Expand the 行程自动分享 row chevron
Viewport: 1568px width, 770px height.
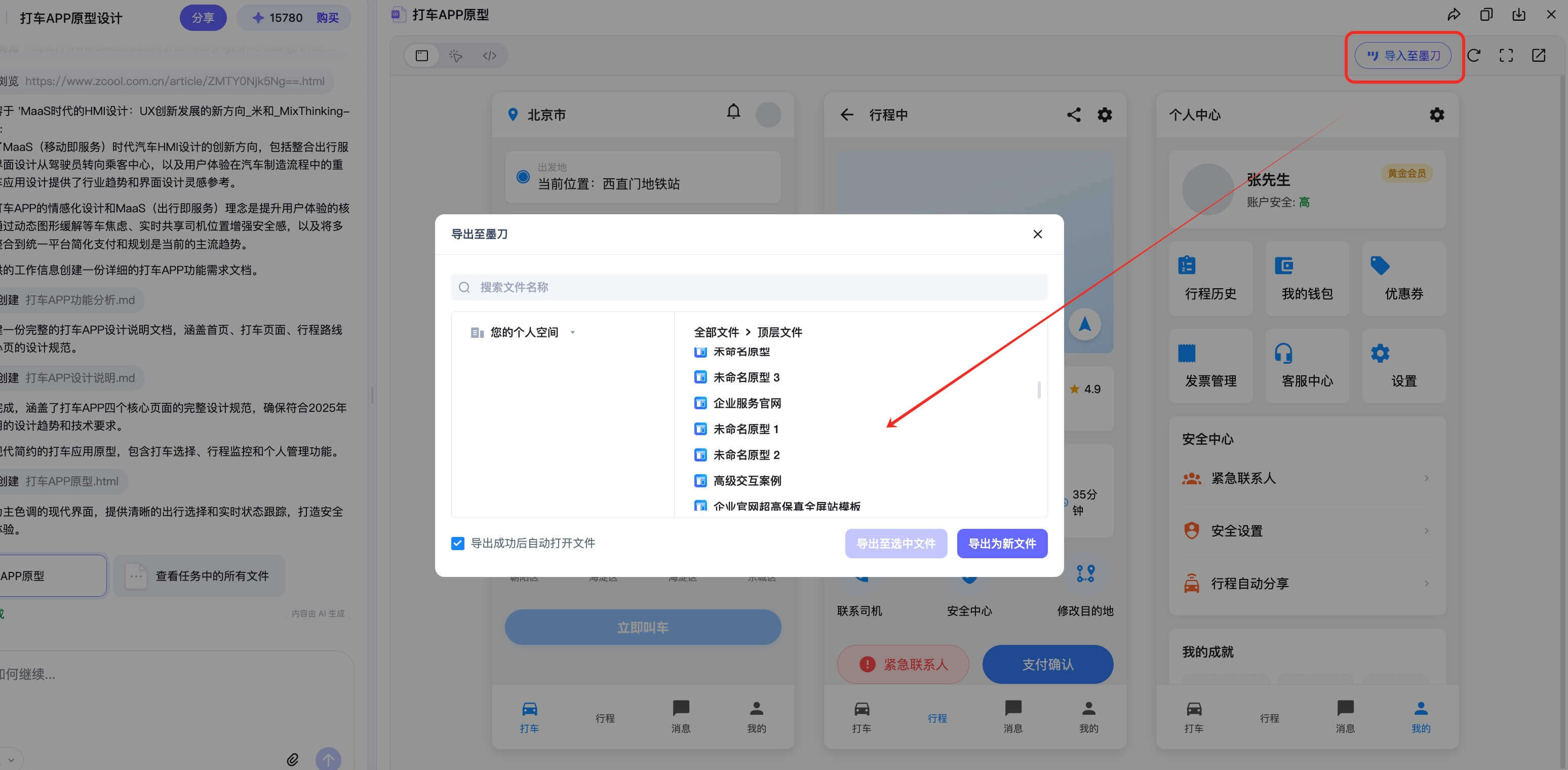[x=1427, y=583]
